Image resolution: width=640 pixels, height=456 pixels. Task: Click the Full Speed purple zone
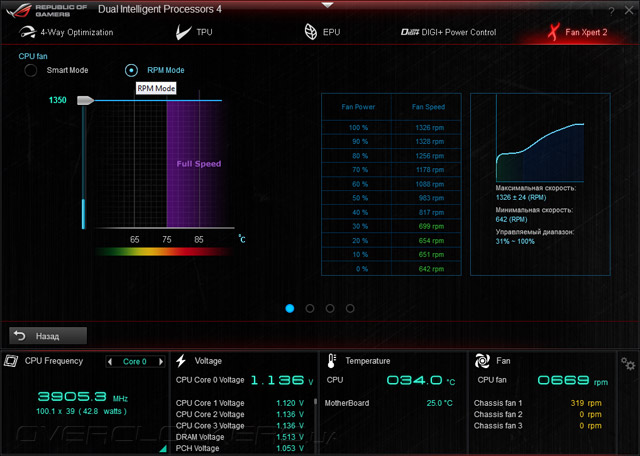point(194,163)
